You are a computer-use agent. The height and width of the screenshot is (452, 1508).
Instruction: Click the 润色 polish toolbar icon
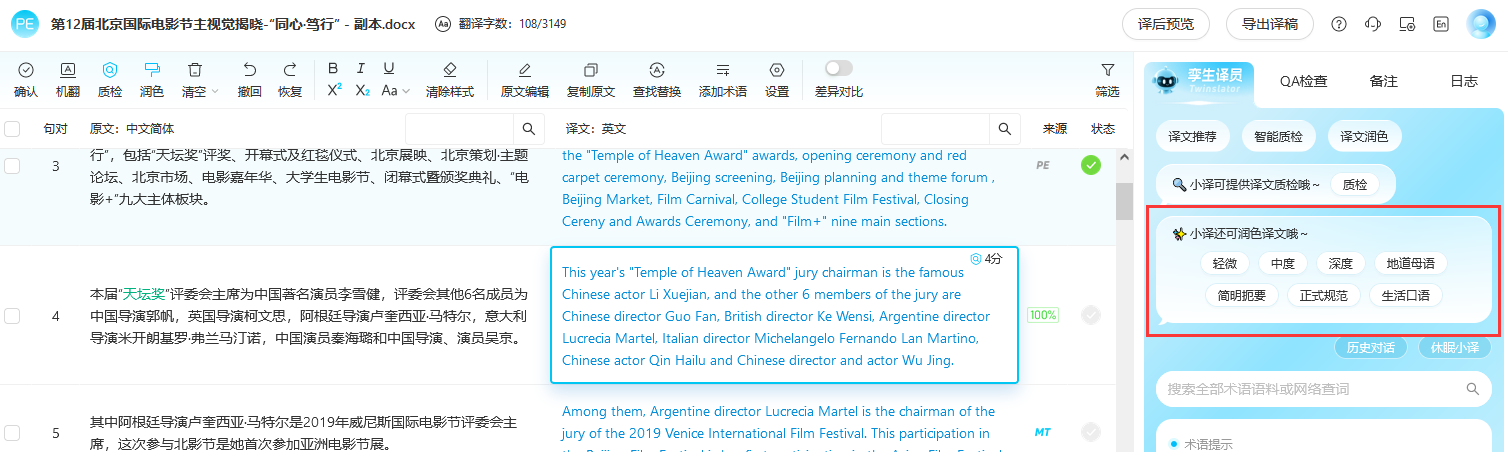click(152, 79)
